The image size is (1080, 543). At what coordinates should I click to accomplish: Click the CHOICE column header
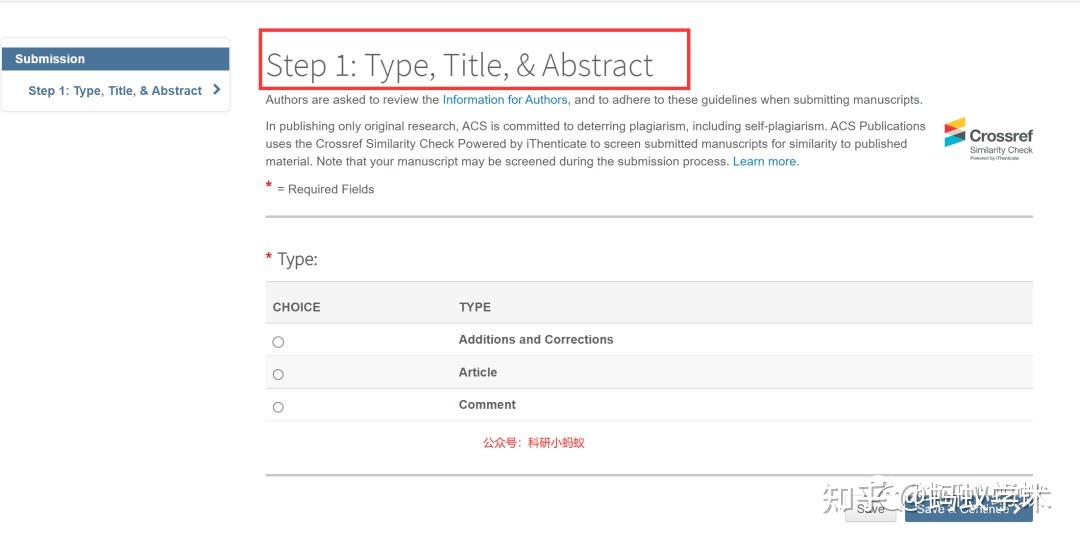pos(297,307)
